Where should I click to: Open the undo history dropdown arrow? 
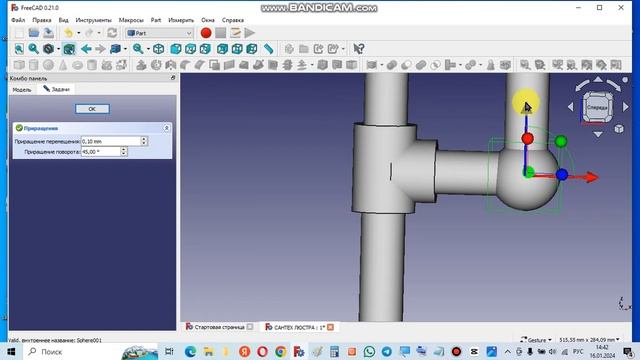coord(78,33)
